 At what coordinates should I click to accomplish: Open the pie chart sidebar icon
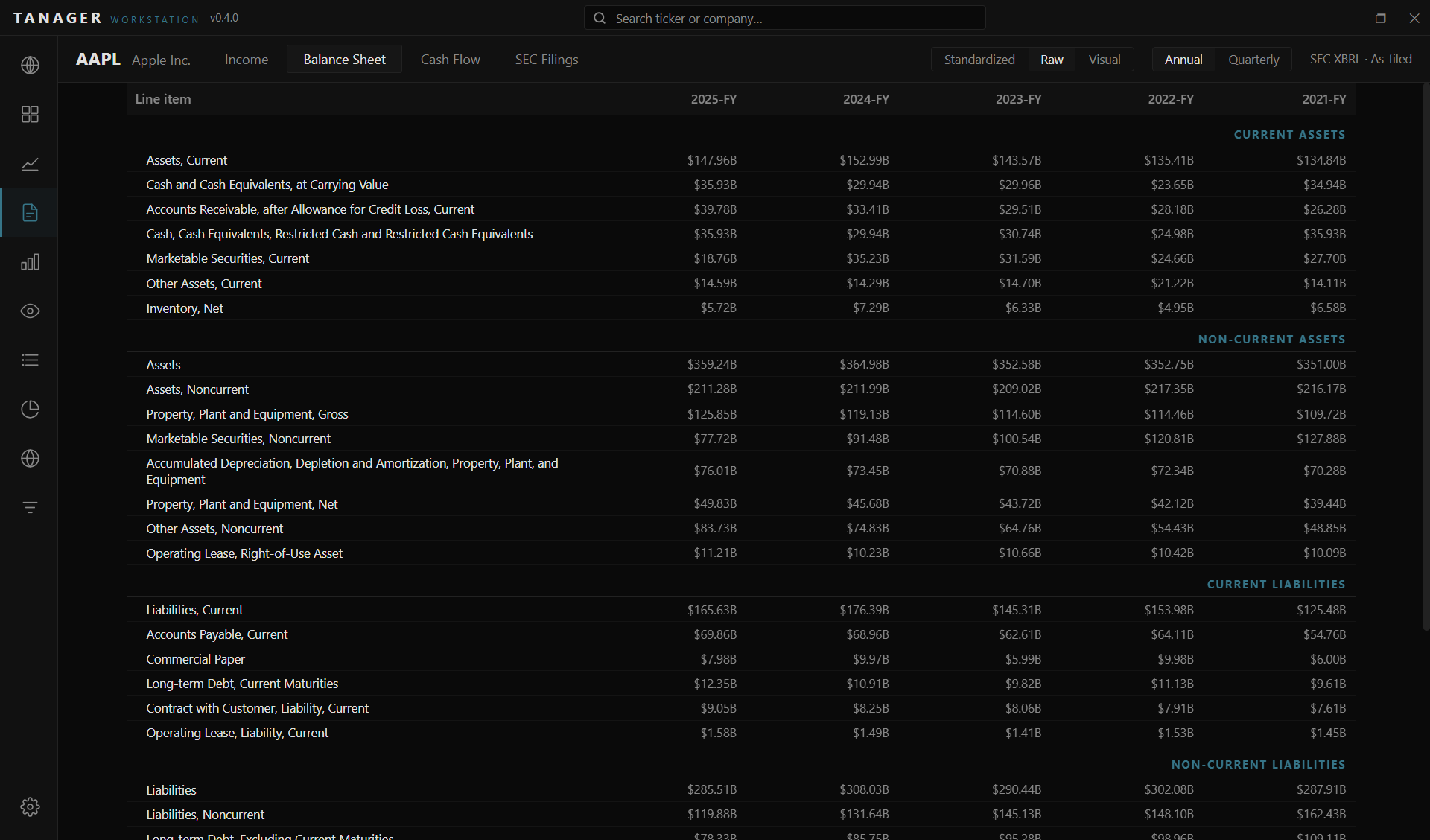pyautogui.click(x=30, y=410)
